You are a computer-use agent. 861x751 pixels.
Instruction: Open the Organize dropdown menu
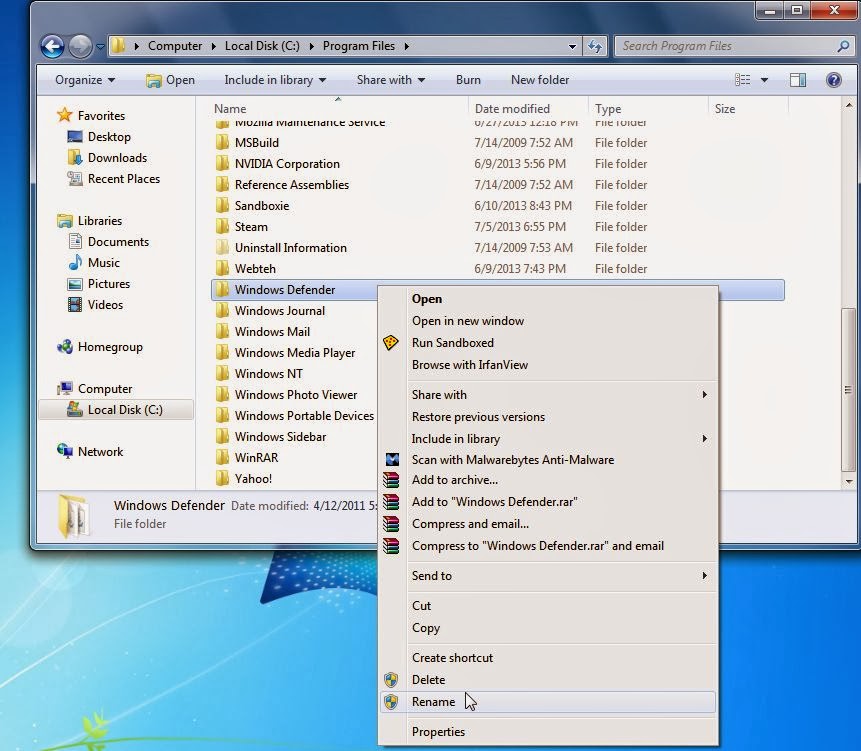85,80
